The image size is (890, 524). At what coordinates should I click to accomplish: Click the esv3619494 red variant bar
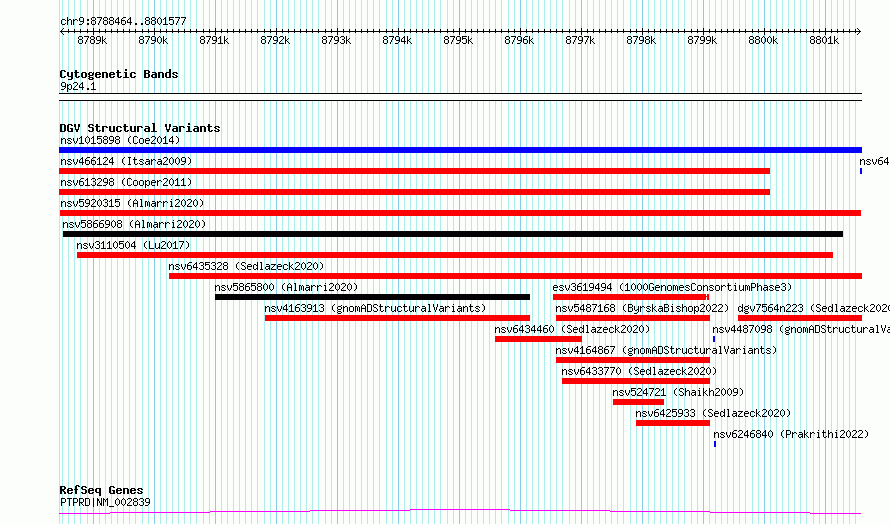coord(631,297)
